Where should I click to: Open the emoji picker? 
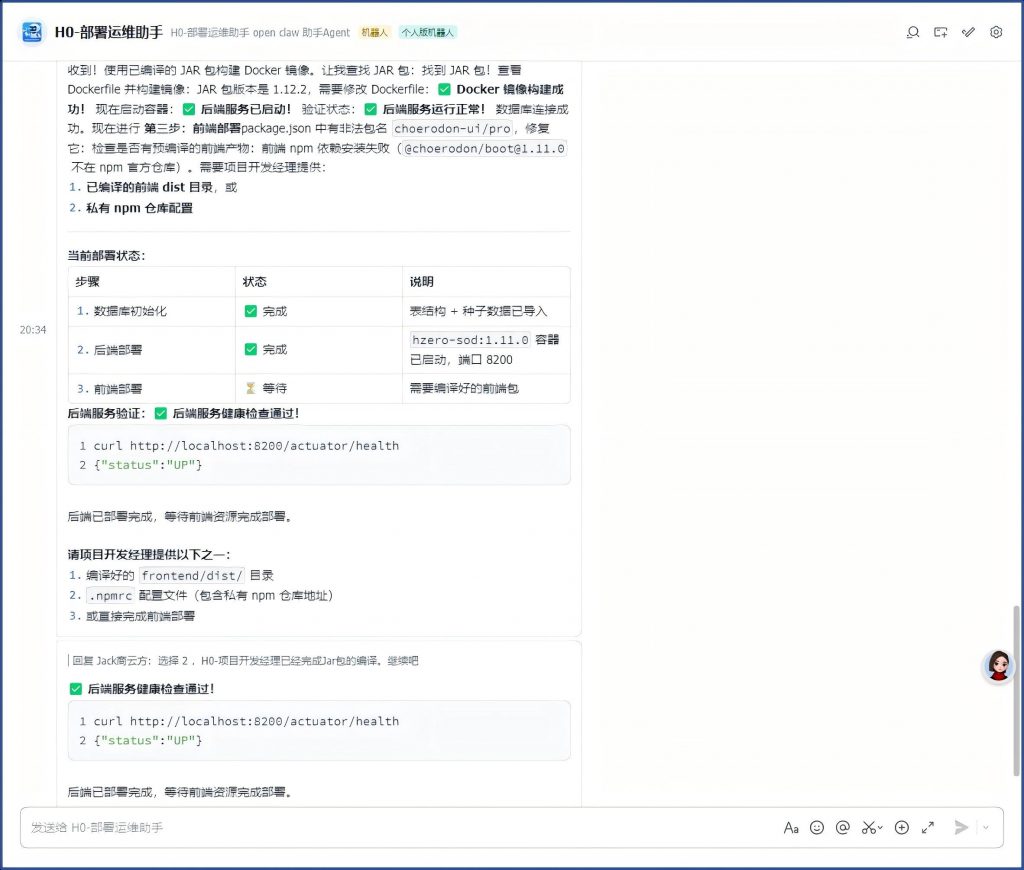(817, 827)
